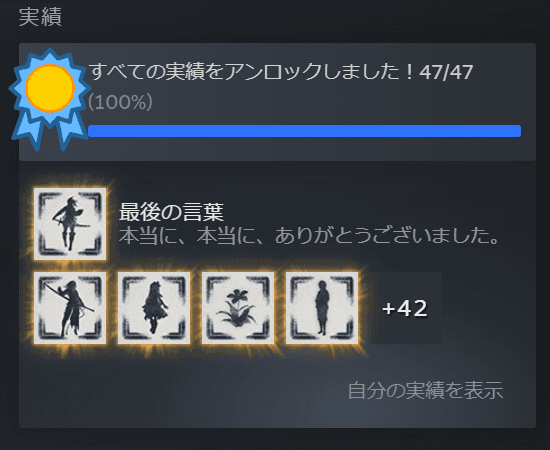Click the 最後の言葉 achievement title text
This screenshot has width=550, height=450.
click(171, 212)
